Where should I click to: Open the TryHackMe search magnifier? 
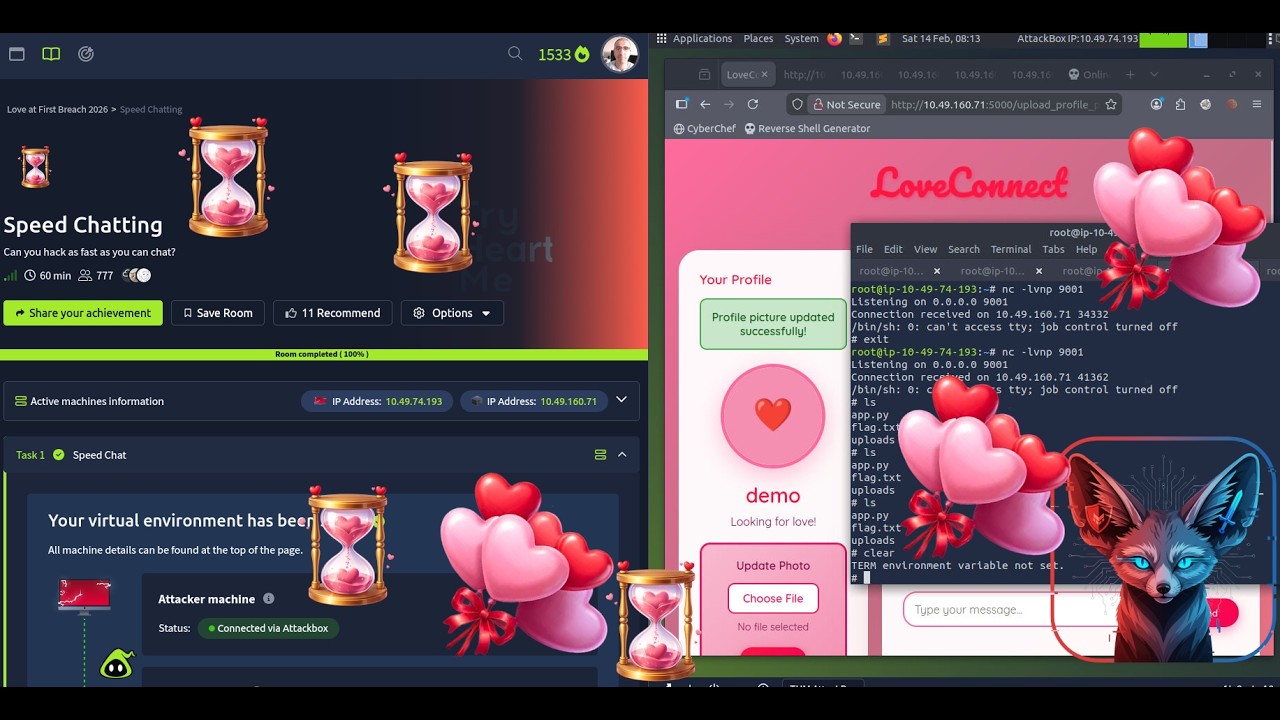pyautogui.click(x=515, y=54)
